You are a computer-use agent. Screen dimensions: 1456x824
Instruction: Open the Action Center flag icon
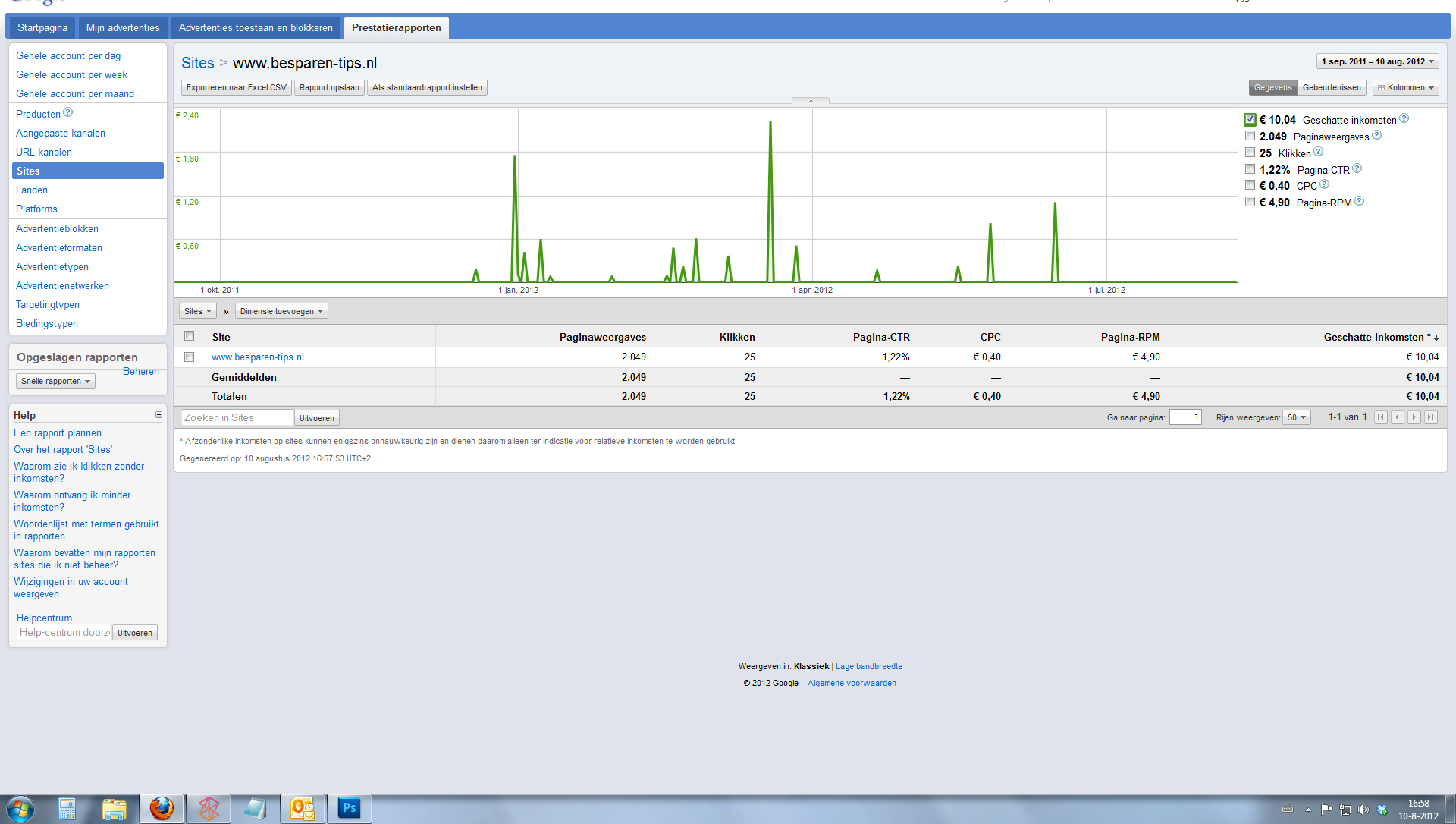point(1326,810)
